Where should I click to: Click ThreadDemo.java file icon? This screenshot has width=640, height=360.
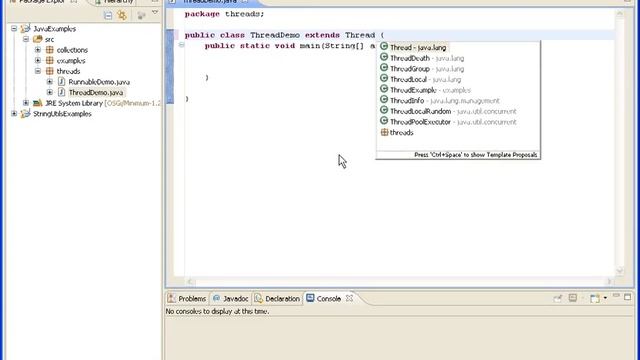pos(61,92)
